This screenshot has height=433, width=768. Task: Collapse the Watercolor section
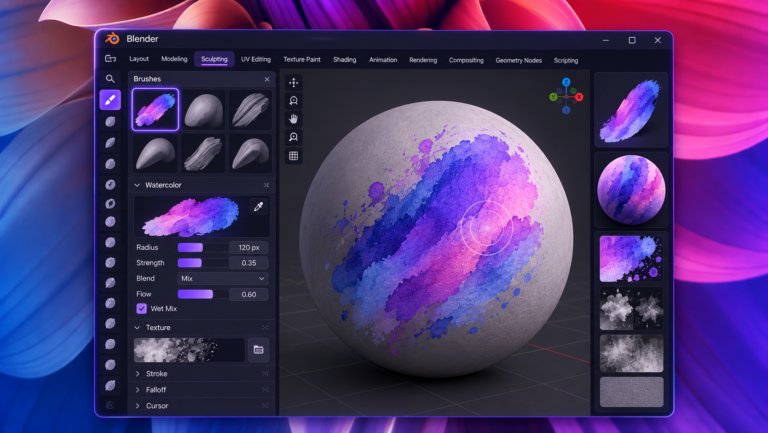pyautogui.click(x=137, y=185)
